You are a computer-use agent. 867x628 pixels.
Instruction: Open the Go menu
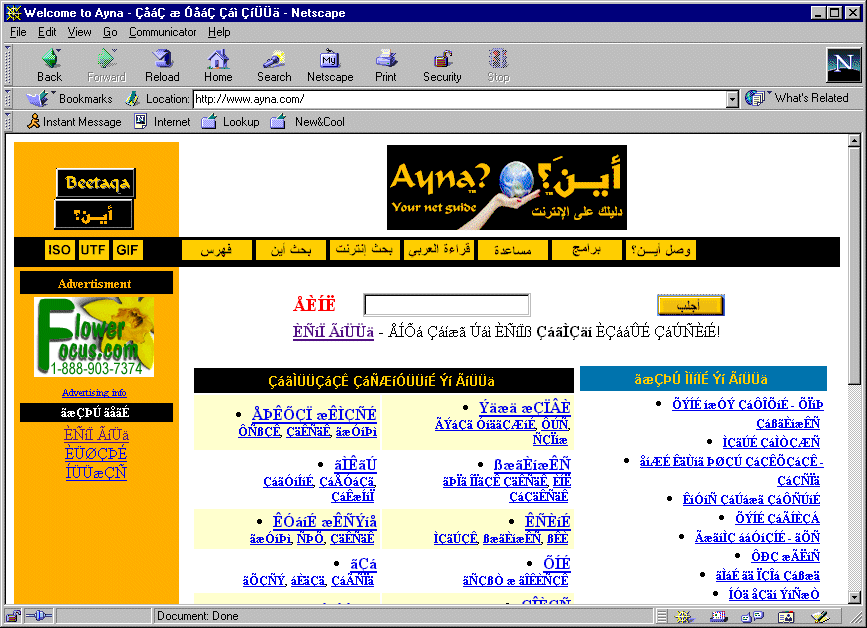pos(110,32)
